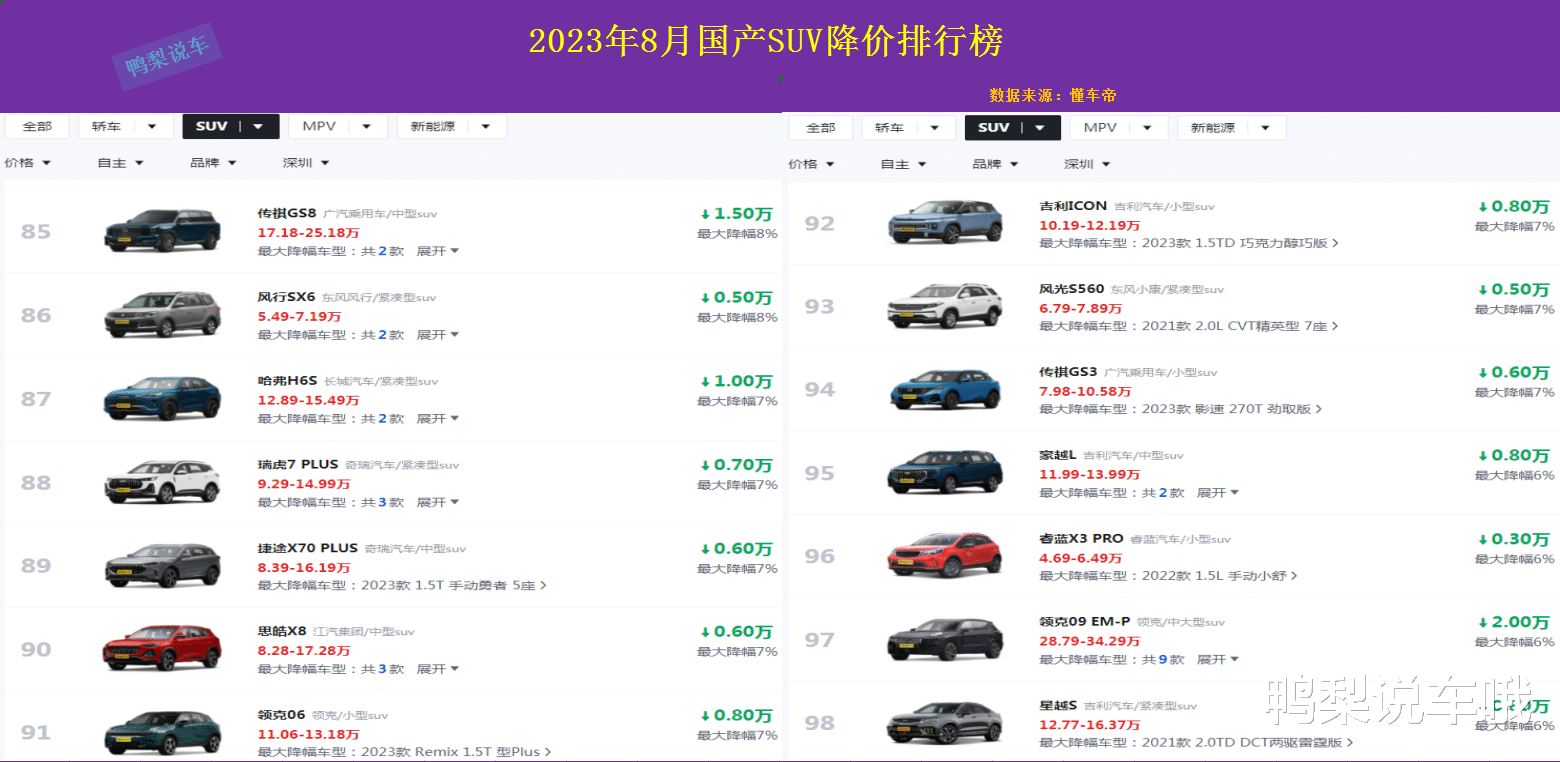The height and width of the screenshot is (762, 1560).
Task: Open 深圳 city filter above the 传祺GS8 list
Action: [306, 163]
